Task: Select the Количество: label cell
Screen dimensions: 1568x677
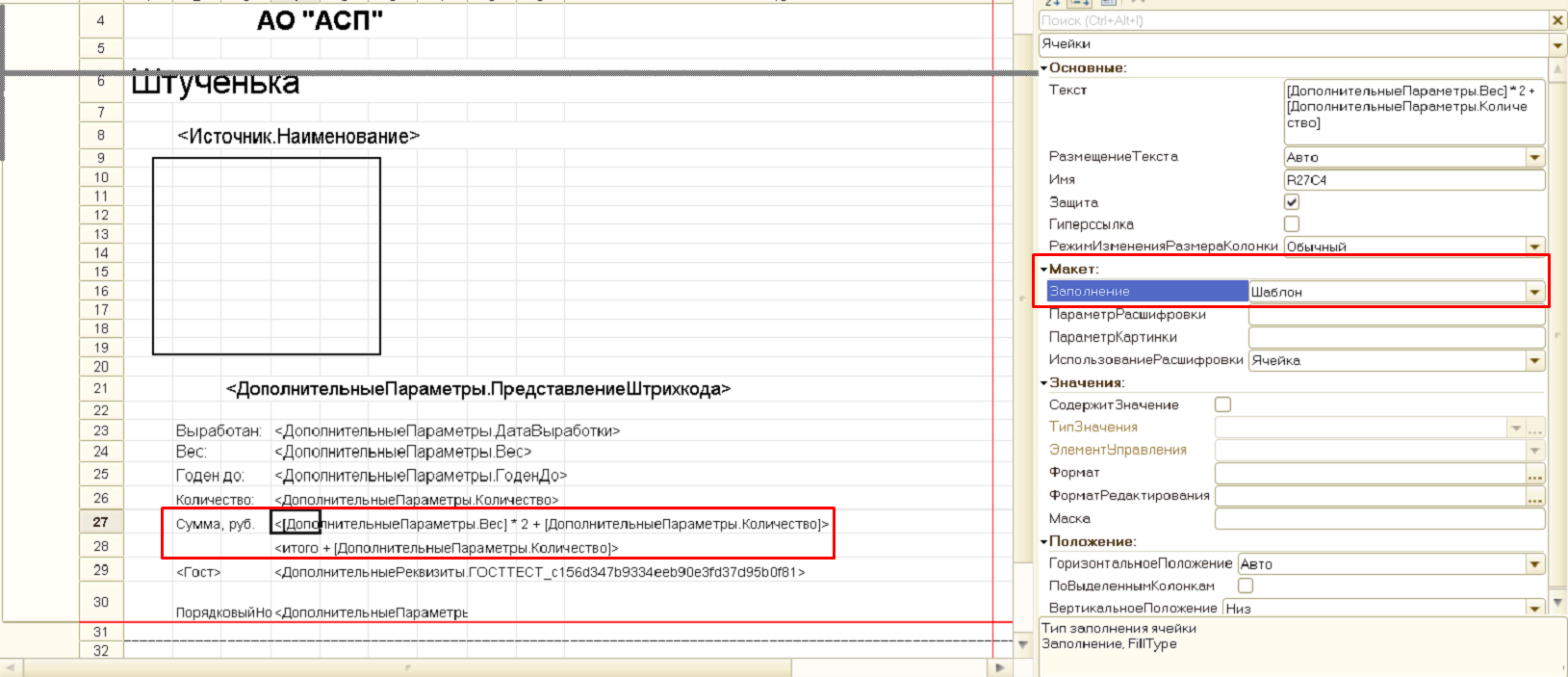Action: pos(215,500)
